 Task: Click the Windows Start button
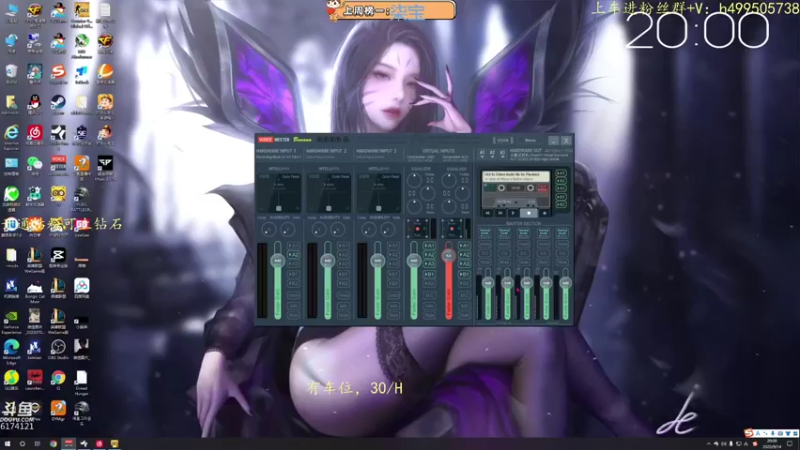point(7,444)
